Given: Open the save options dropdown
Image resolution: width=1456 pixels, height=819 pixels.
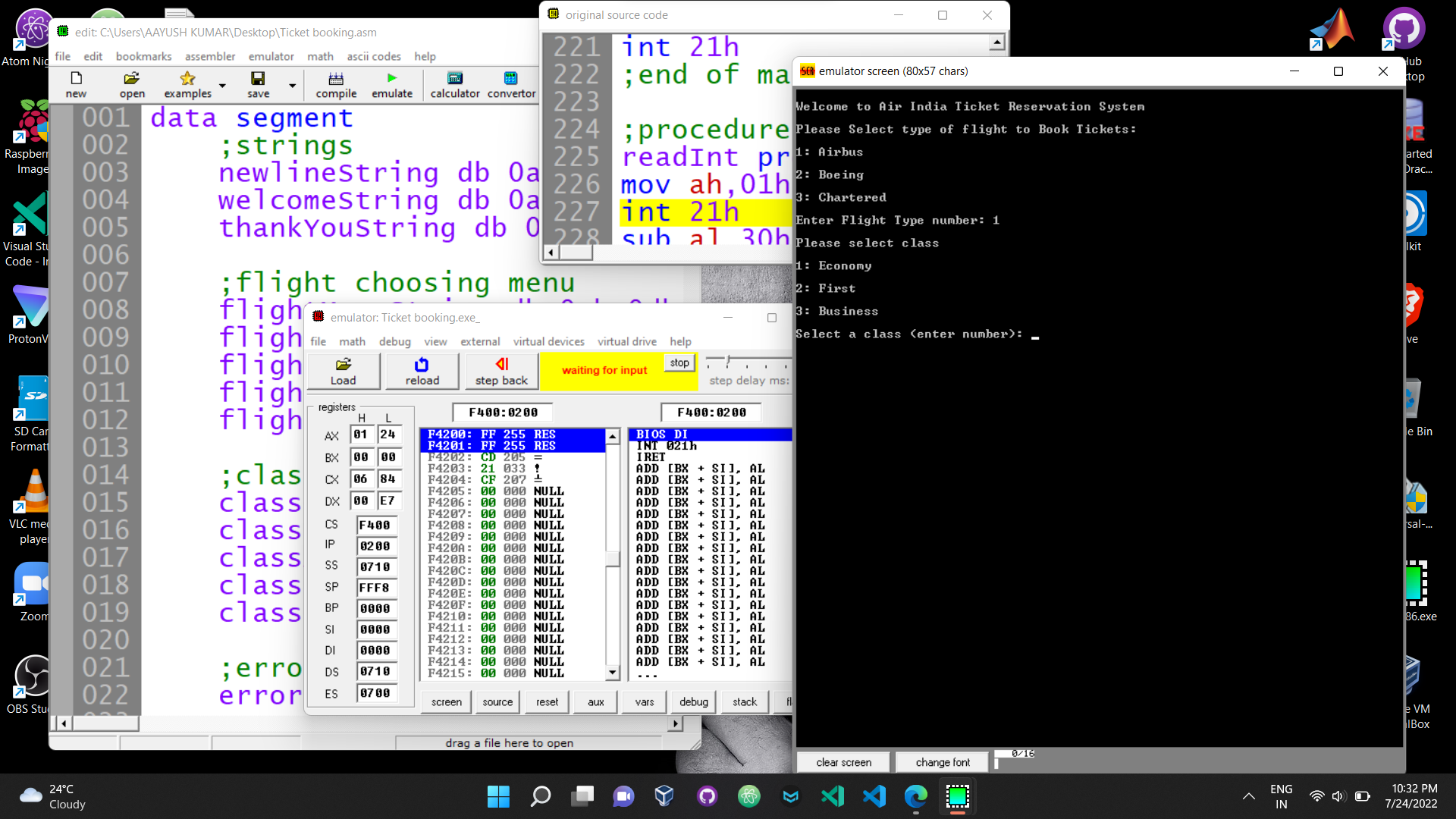Looking at the screenshot, I should [x=292, y=84].
